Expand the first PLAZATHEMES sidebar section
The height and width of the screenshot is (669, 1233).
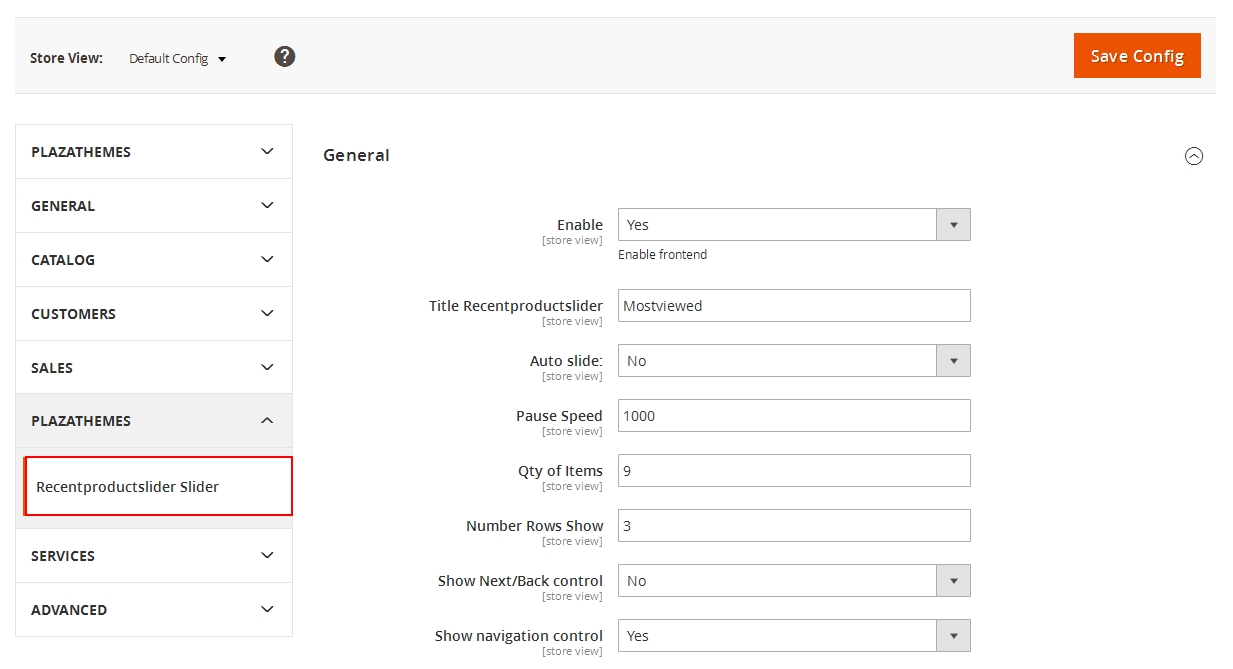click(x=154, y=152)
